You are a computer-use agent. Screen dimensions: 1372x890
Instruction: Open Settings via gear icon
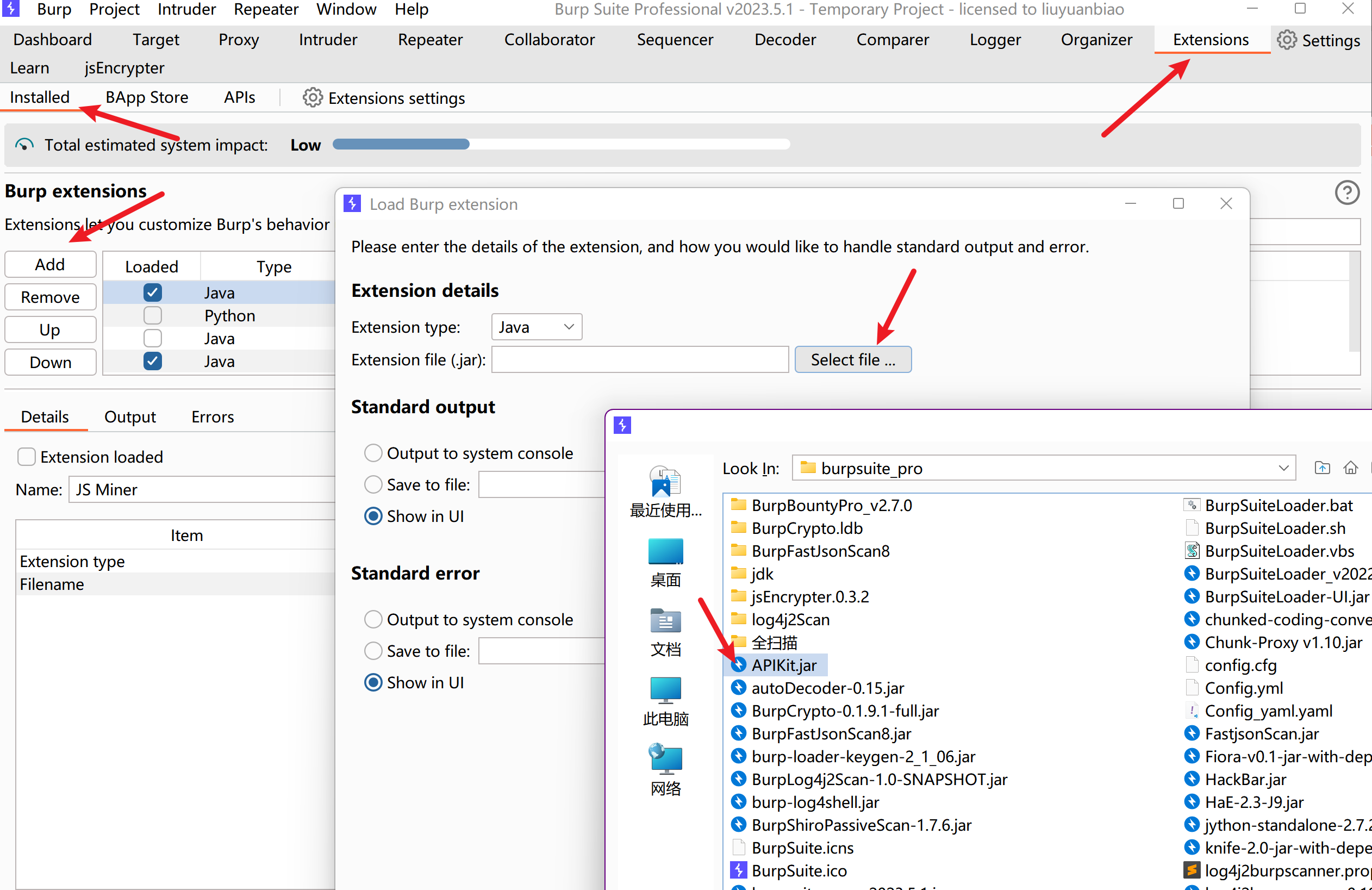click(x=1286, y=40)
